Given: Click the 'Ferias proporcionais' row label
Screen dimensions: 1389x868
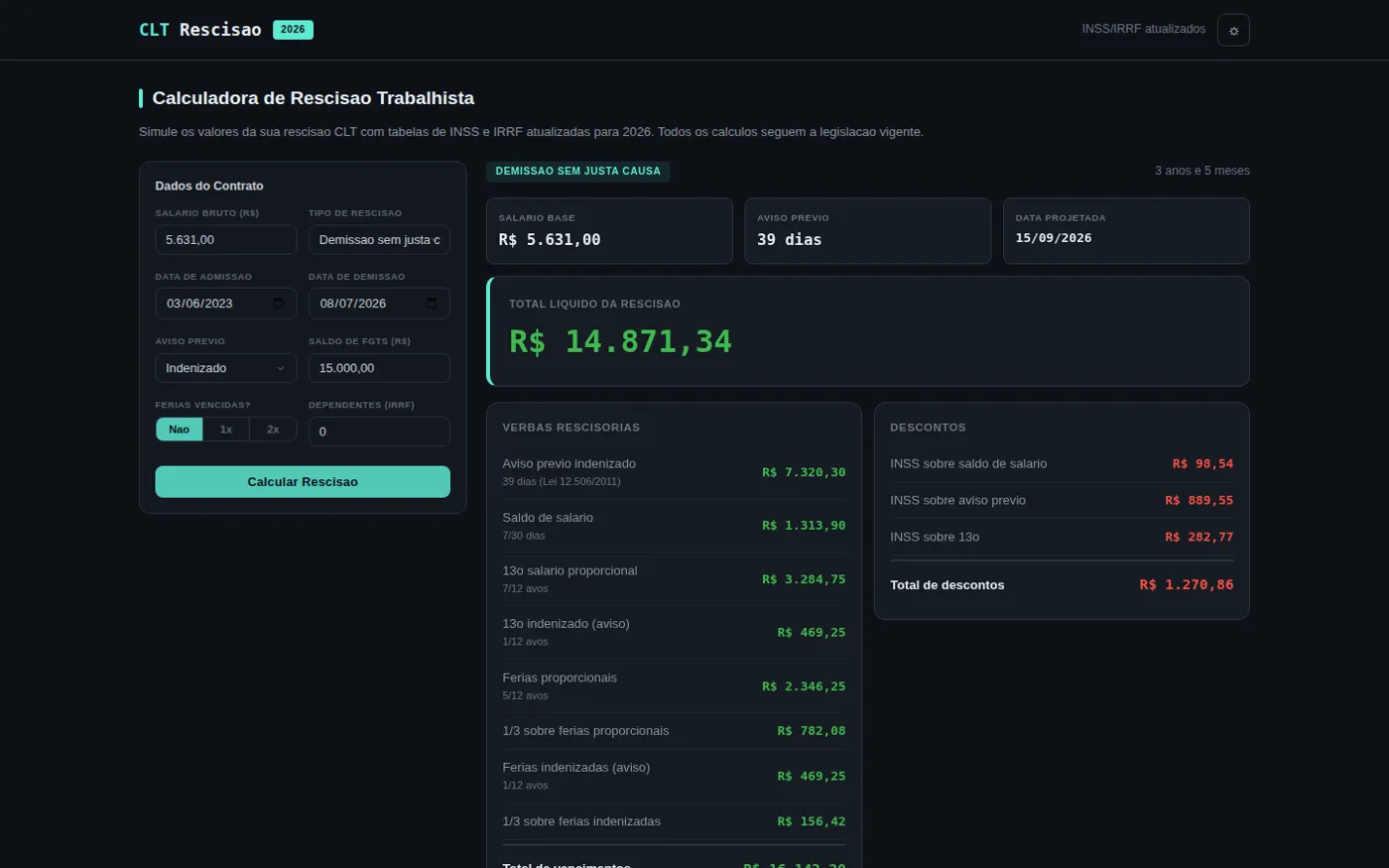Looking at the screenshot, I should 560,679.
